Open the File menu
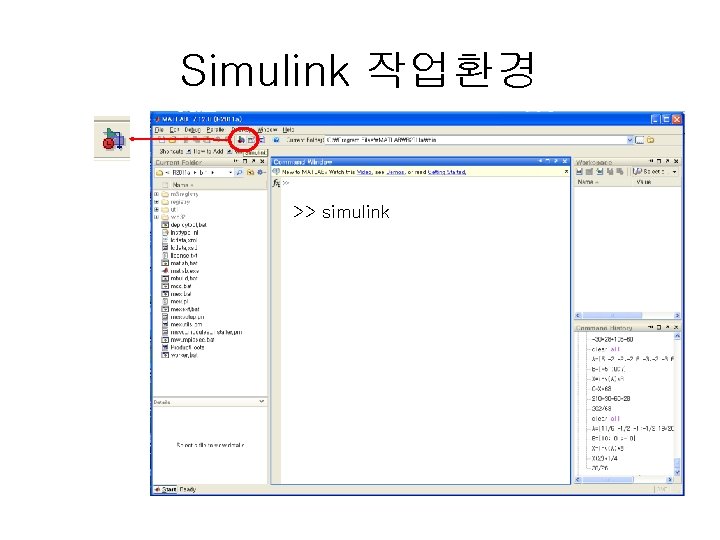 click(x=159, y=130)
